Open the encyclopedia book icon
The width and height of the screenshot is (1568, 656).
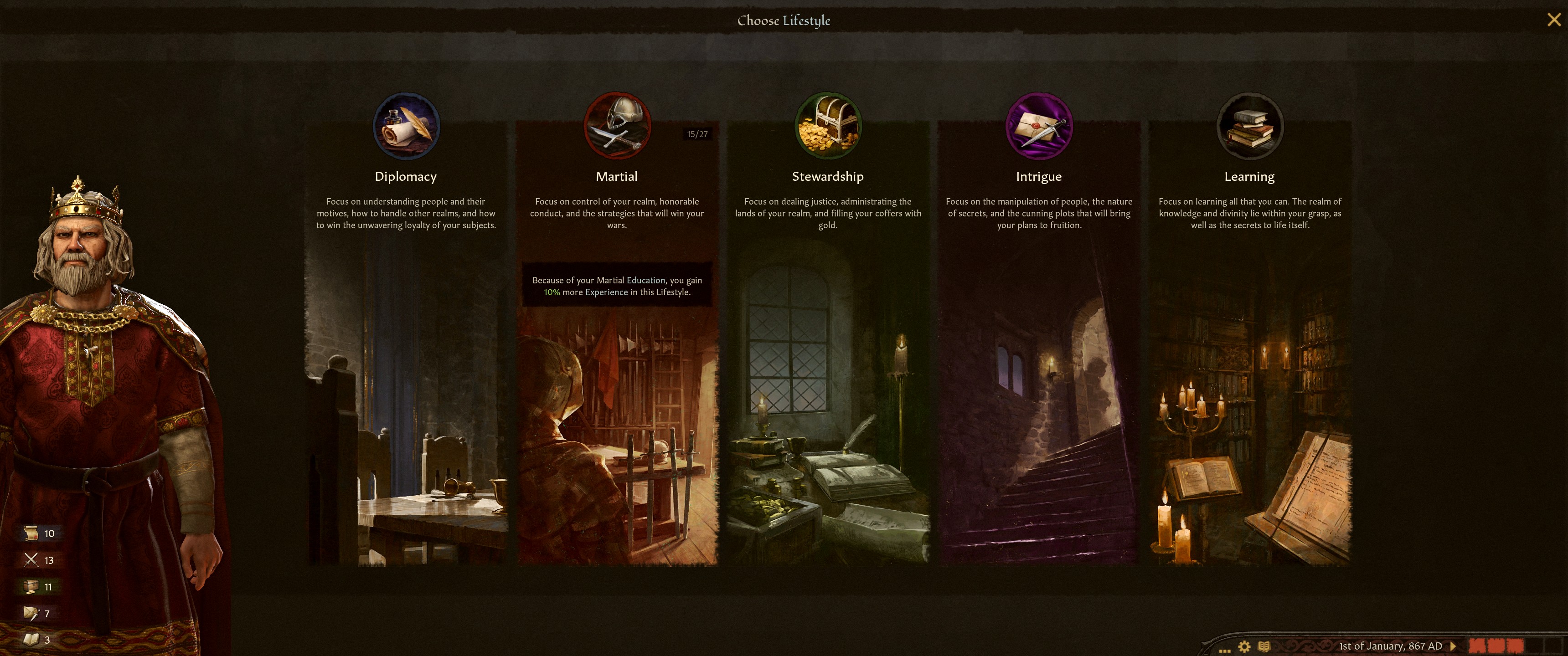(x=1264, y=646)
